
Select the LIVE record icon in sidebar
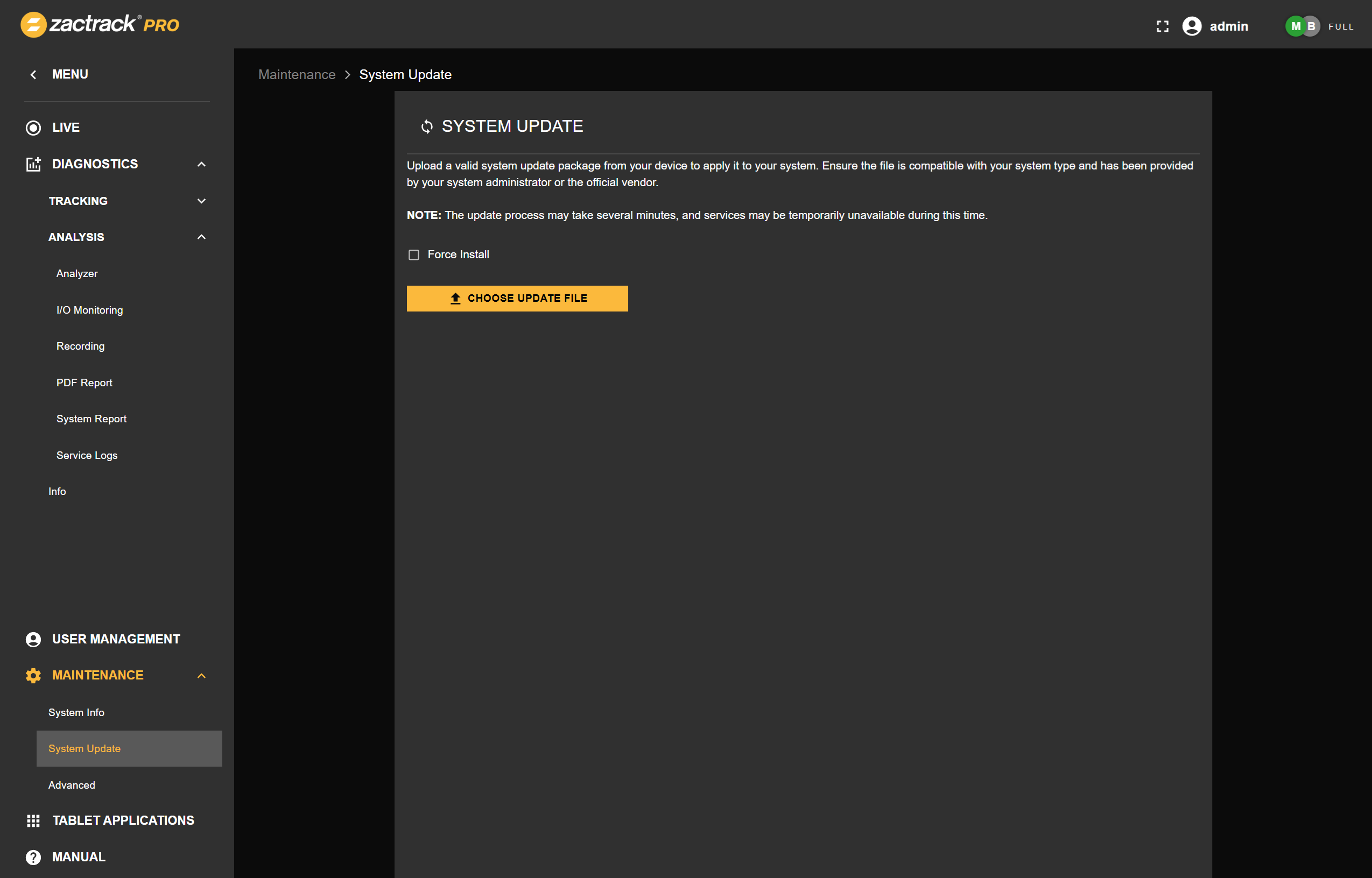pyautogui.click(x=33, y=127)
